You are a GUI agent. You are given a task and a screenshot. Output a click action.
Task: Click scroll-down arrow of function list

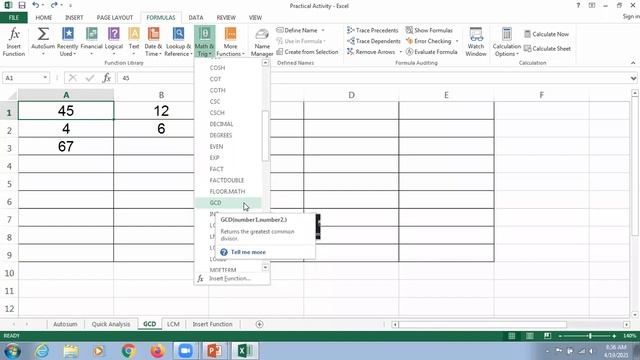265,268
